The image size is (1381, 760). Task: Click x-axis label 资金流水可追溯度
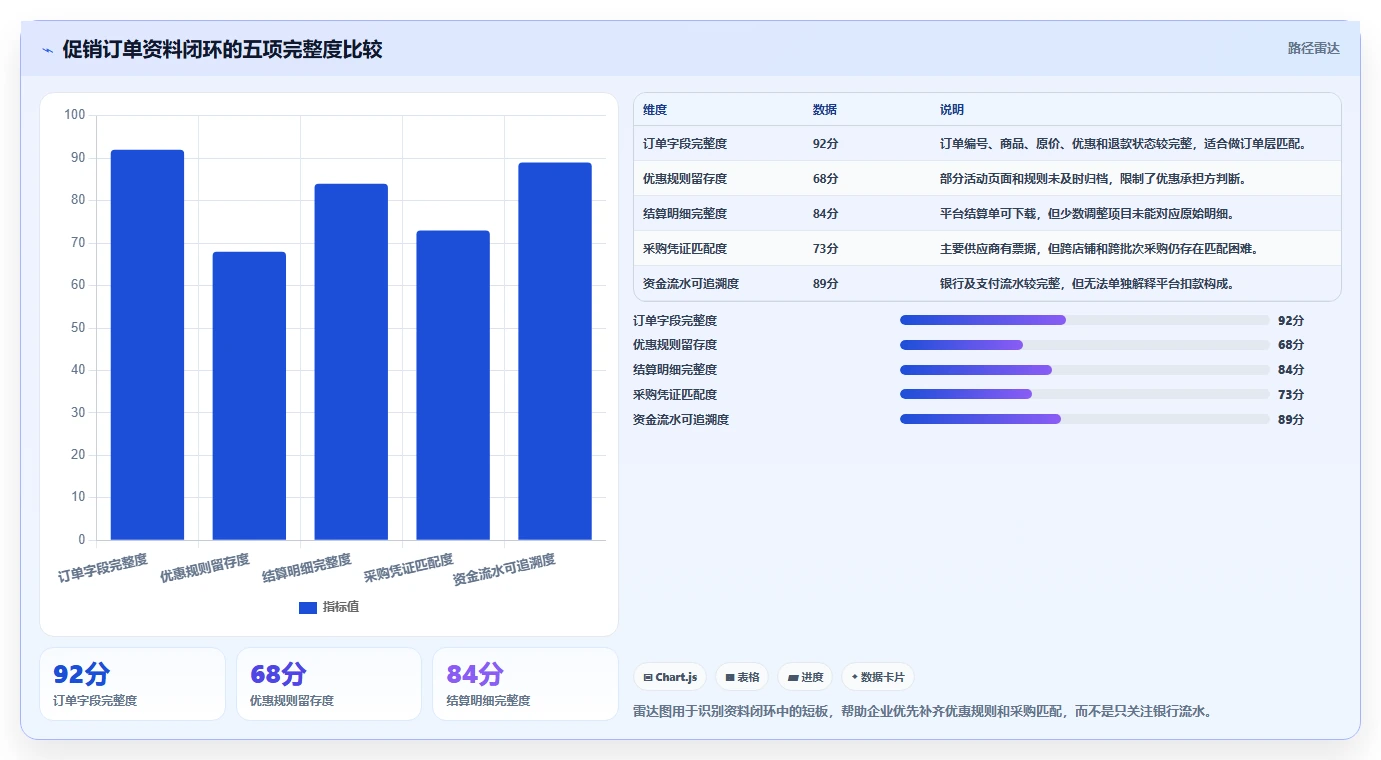pos(504,569)
